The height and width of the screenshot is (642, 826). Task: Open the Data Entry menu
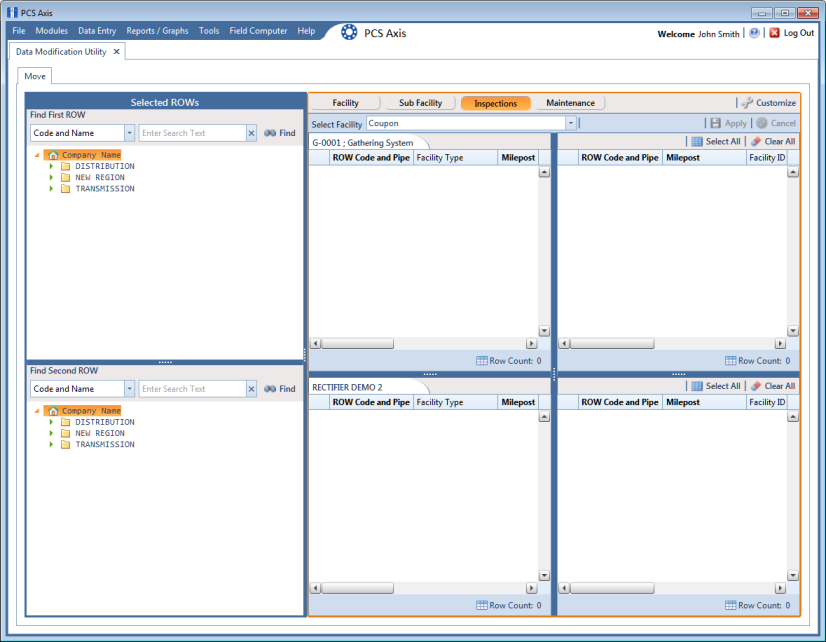point(97,31)
